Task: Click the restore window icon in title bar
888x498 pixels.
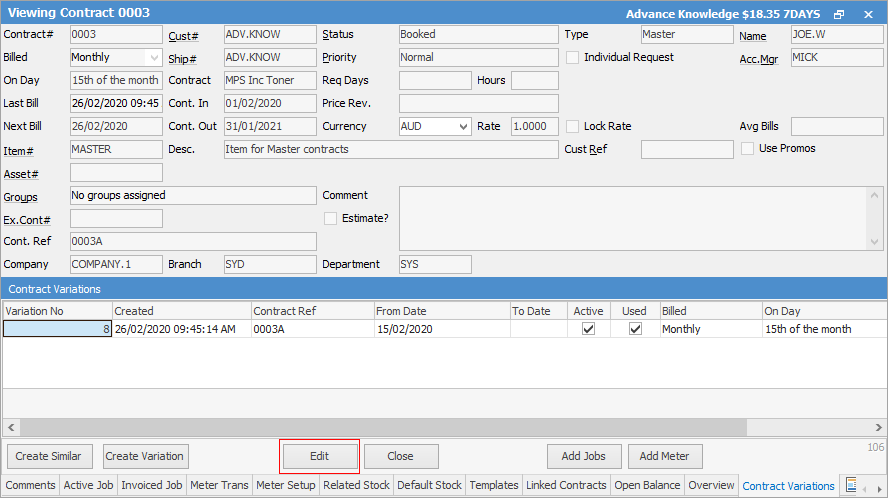Action: click(839, 14)
